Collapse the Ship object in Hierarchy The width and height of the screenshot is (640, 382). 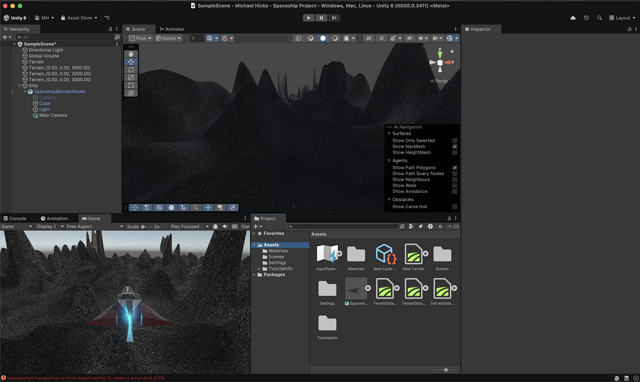(x=19, y=86)
